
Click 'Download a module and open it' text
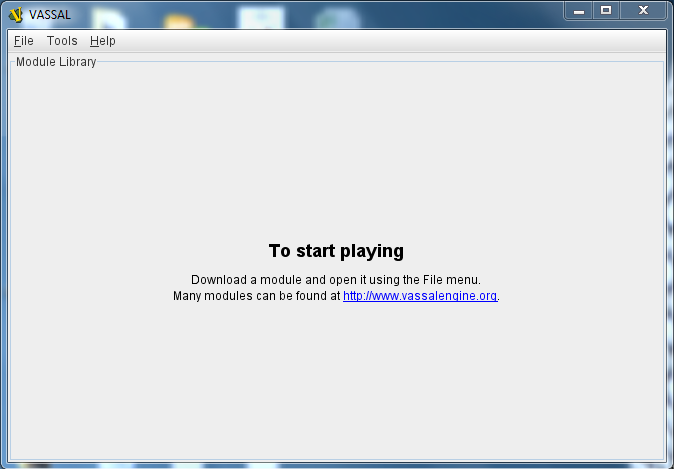click(279, 280)
